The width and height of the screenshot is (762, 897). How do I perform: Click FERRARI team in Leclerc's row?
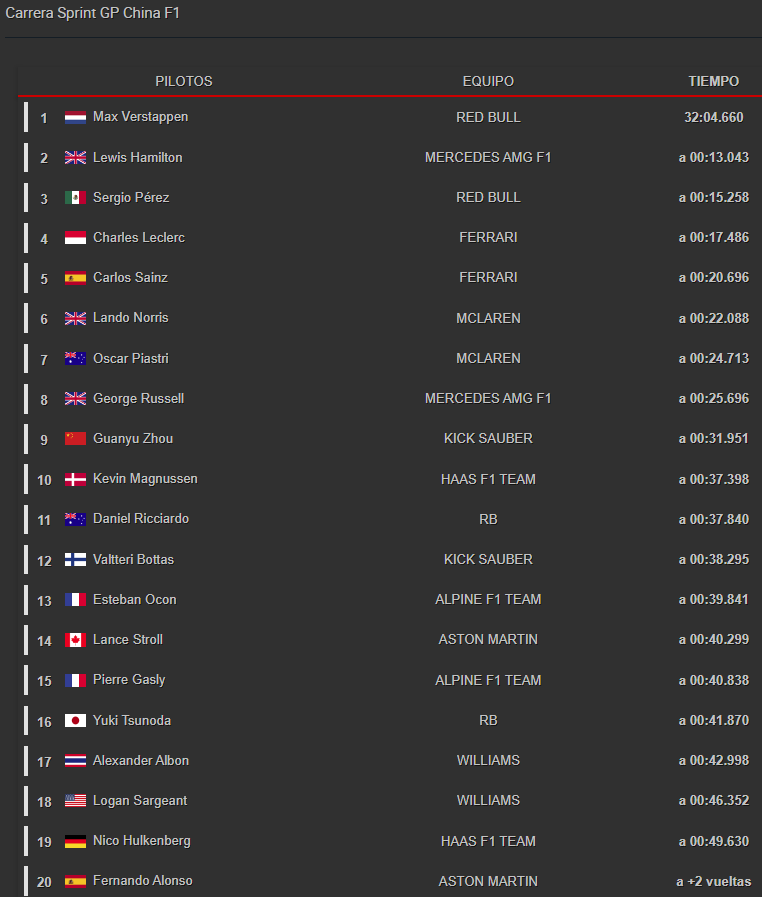488,237
